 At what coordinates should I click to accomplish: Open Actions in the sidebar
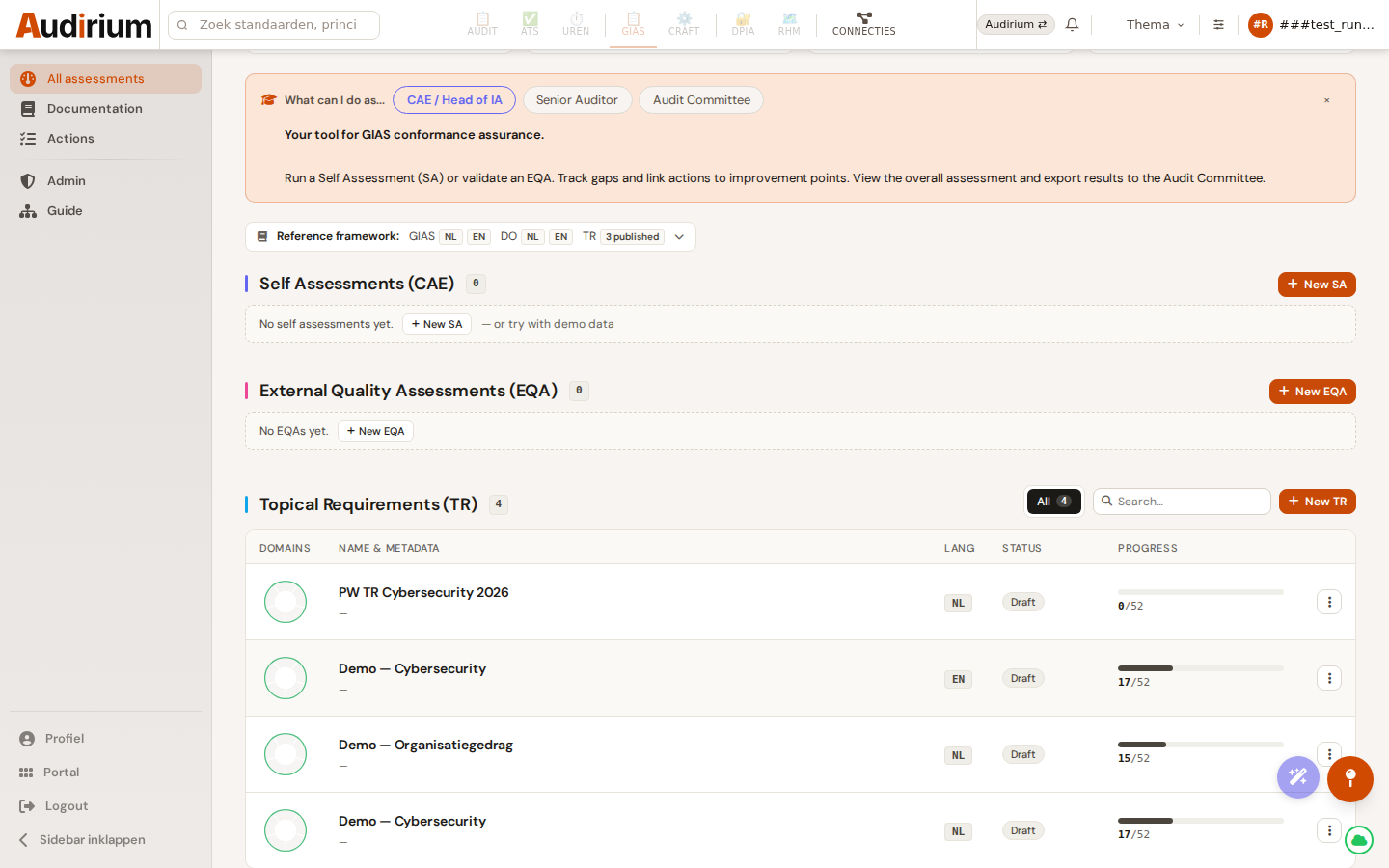coord(105,139)
